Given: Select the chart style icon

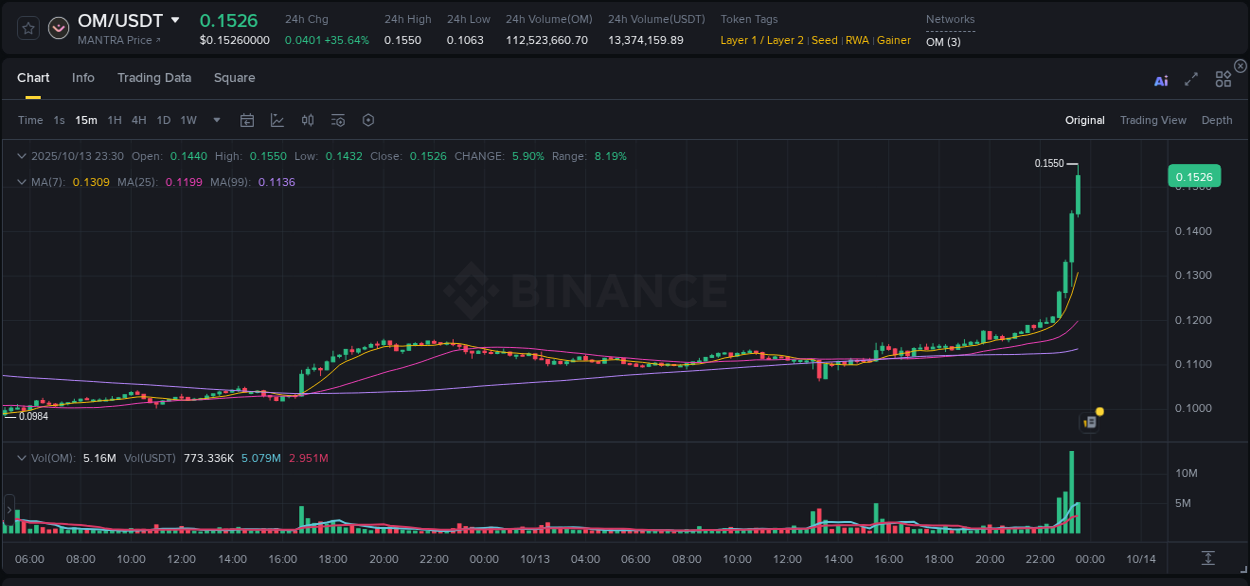Looking at the screenshot, I should (x=276, y=120).
